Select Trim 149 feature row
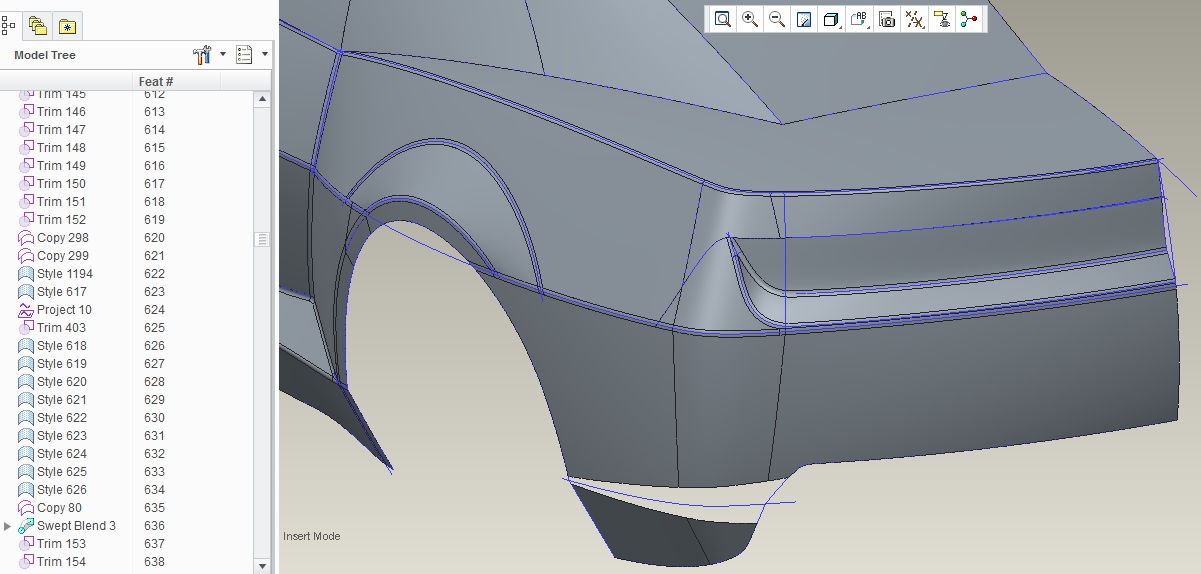This screenshot has height=574, width=1201. click(61, 166)
